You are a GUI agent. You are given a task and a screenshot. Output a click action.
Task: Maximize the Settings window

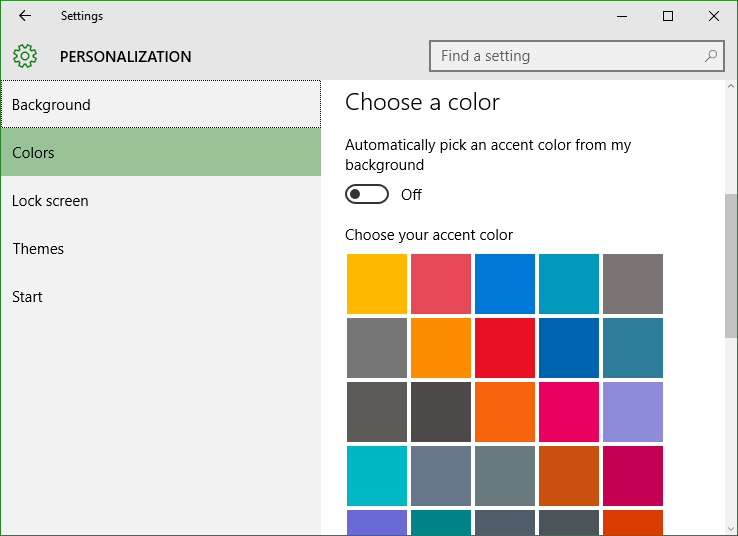[x=667, y=16]
